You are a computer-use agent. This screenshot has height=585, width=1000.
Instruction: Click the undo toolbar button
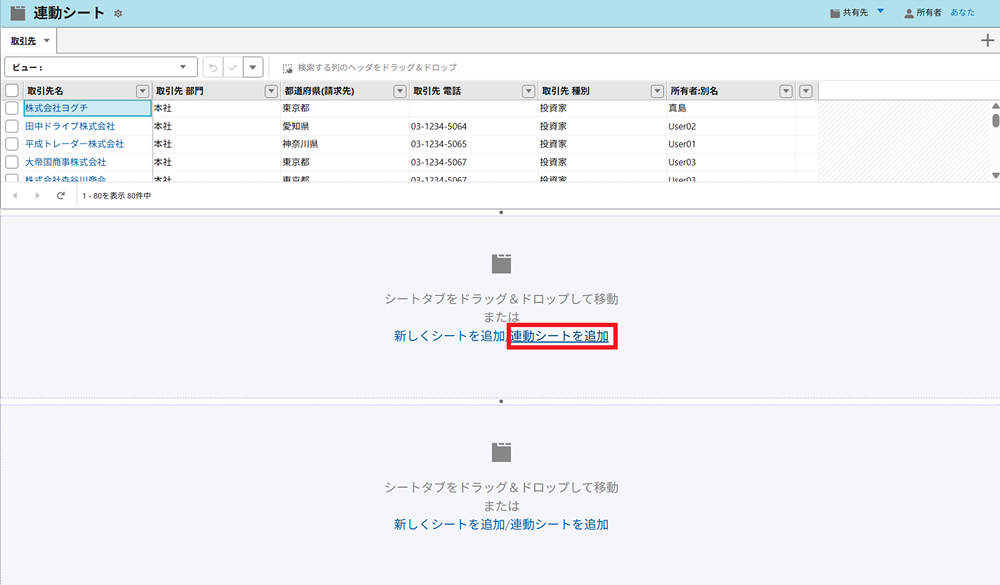[x=213, y=67]
